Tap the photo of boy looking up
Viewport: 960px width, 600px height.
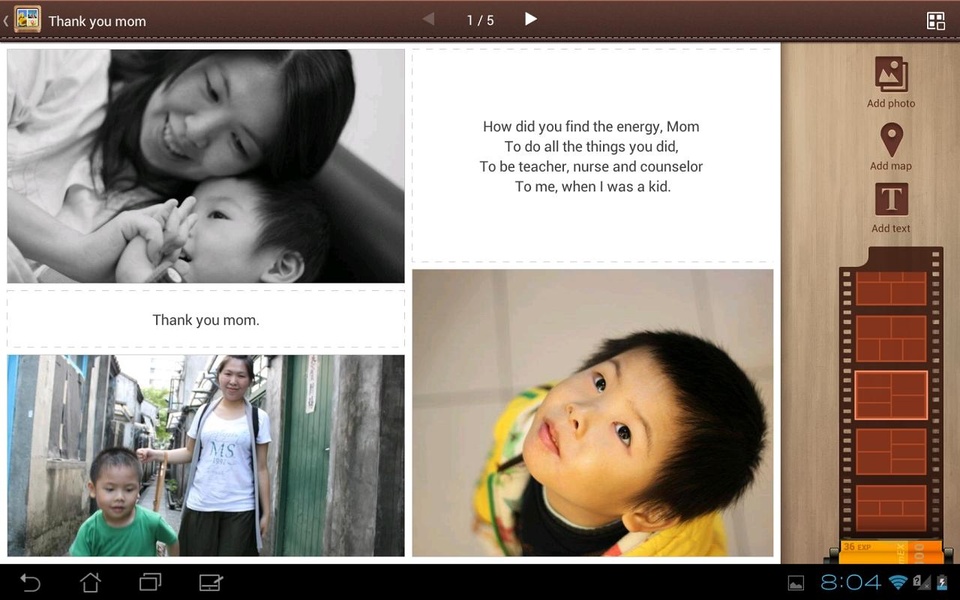(x=593, y=413)
